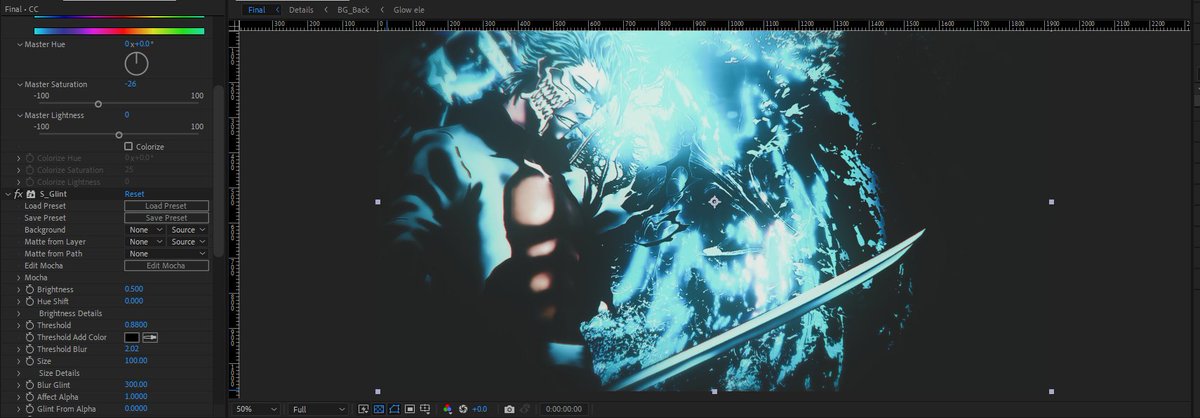The image size is (1200, 418).
Task: Click the Edit Mocha button
Action: click(x=167, y=266)
